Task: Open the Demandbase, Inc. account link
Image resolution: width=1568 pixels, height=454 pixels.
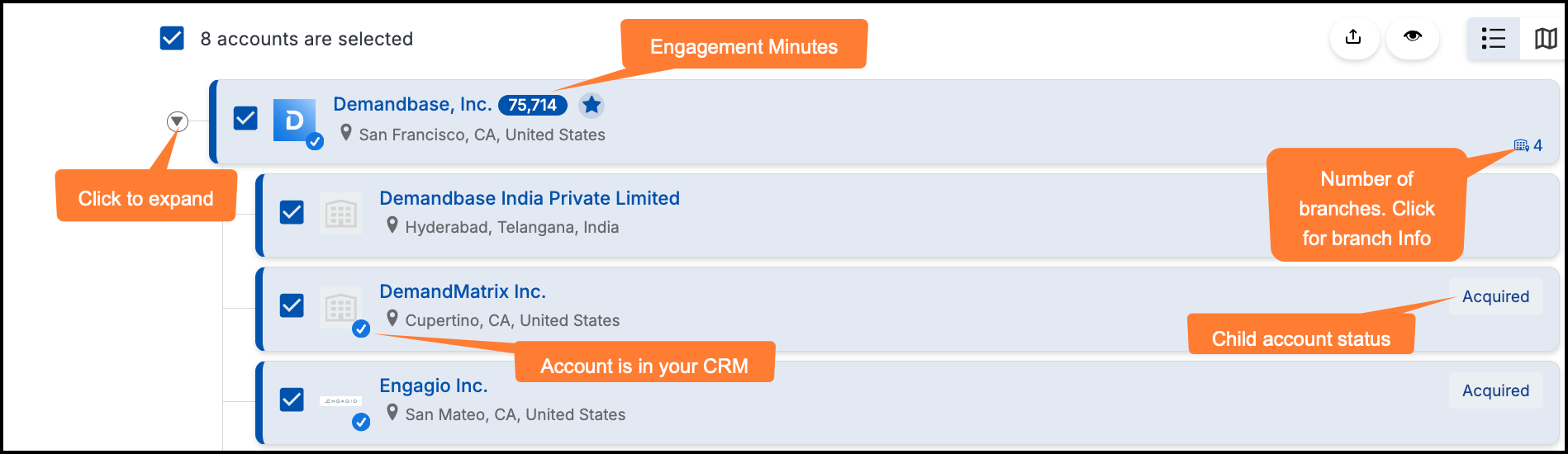Action: [412, 104]
